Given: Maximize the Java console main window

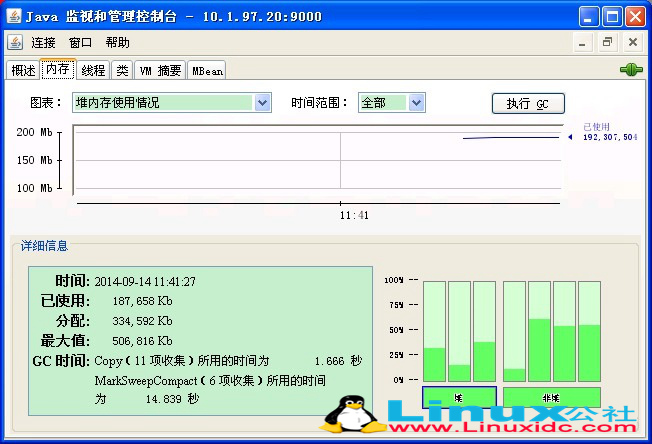Looking at the screenshot, I should (612, 17).
